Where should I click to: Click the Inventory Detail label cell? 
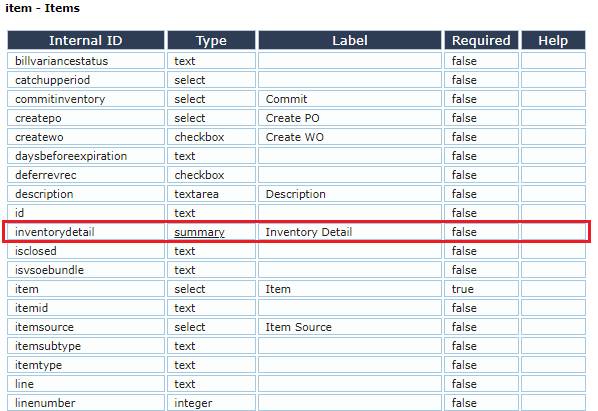tap(350, 232)
